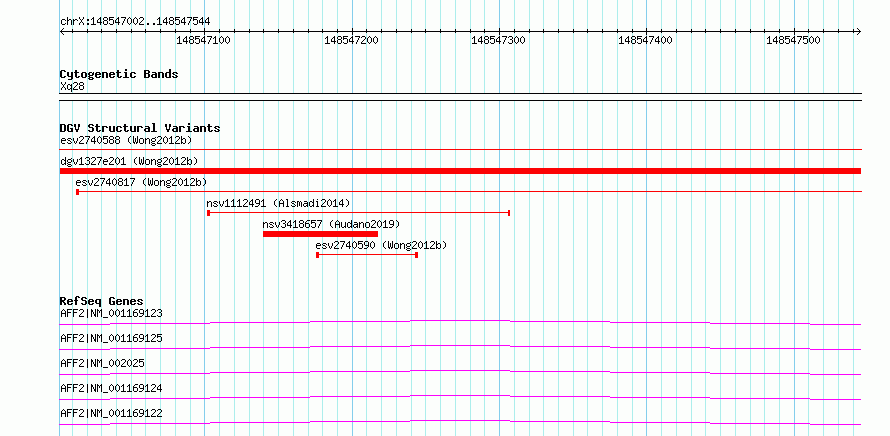The width and height of the screenshot is (890, 436).
Task: Click the magenta gene line under AFF2|NM_002025
Action: (460, 372)
